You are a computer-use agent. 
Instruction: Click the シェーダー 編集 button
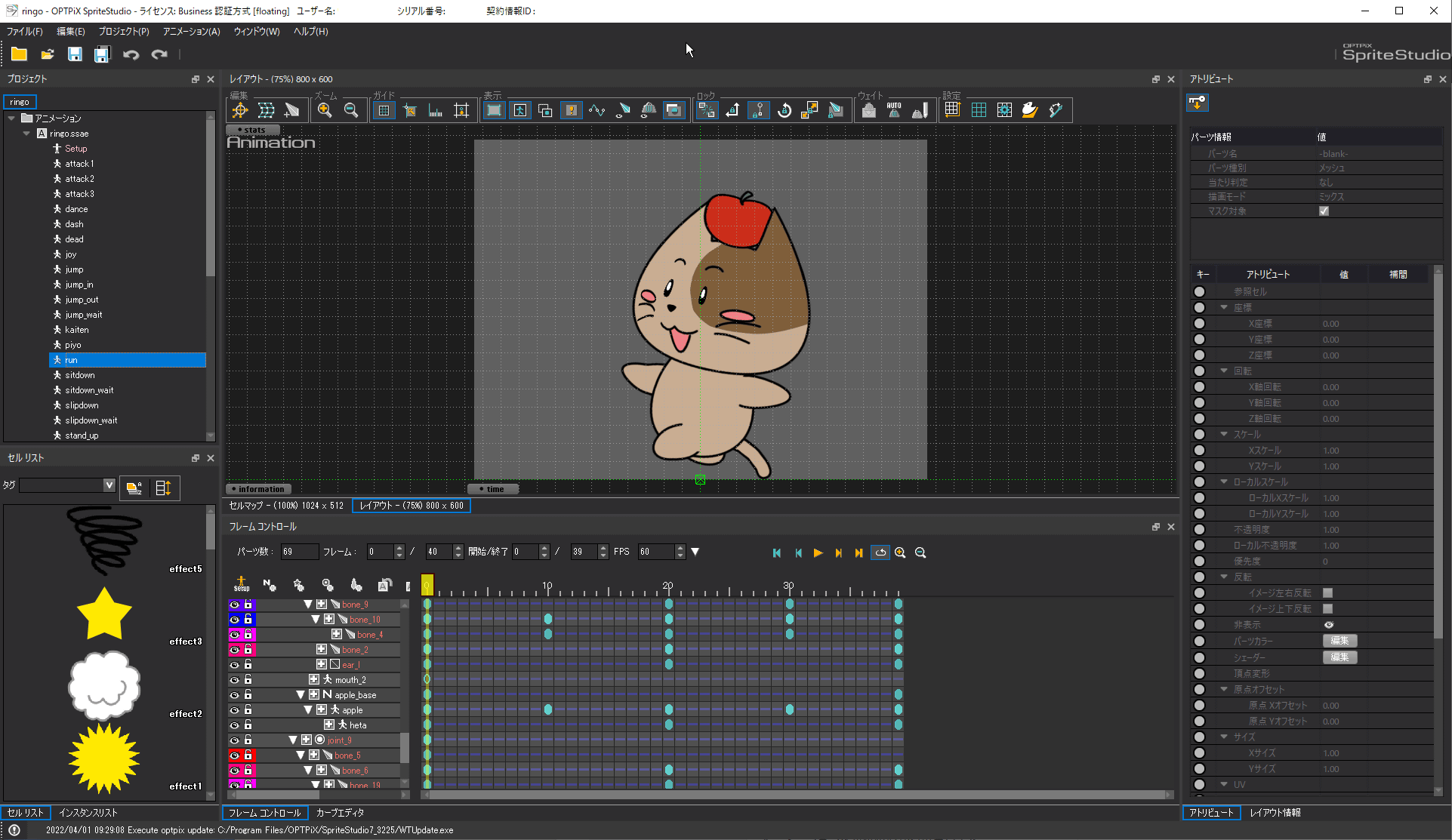[1339, 657]
